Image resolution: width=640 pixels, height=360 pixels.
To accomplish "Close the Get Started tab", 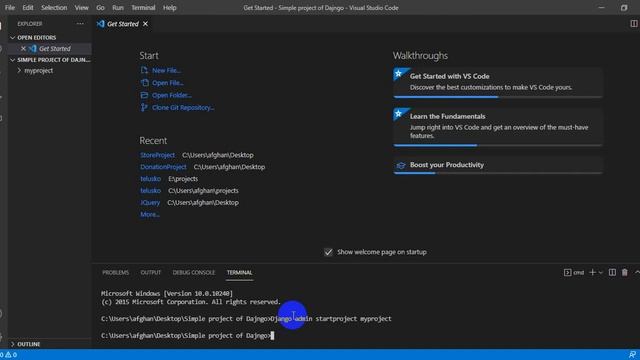I will 145,24.
